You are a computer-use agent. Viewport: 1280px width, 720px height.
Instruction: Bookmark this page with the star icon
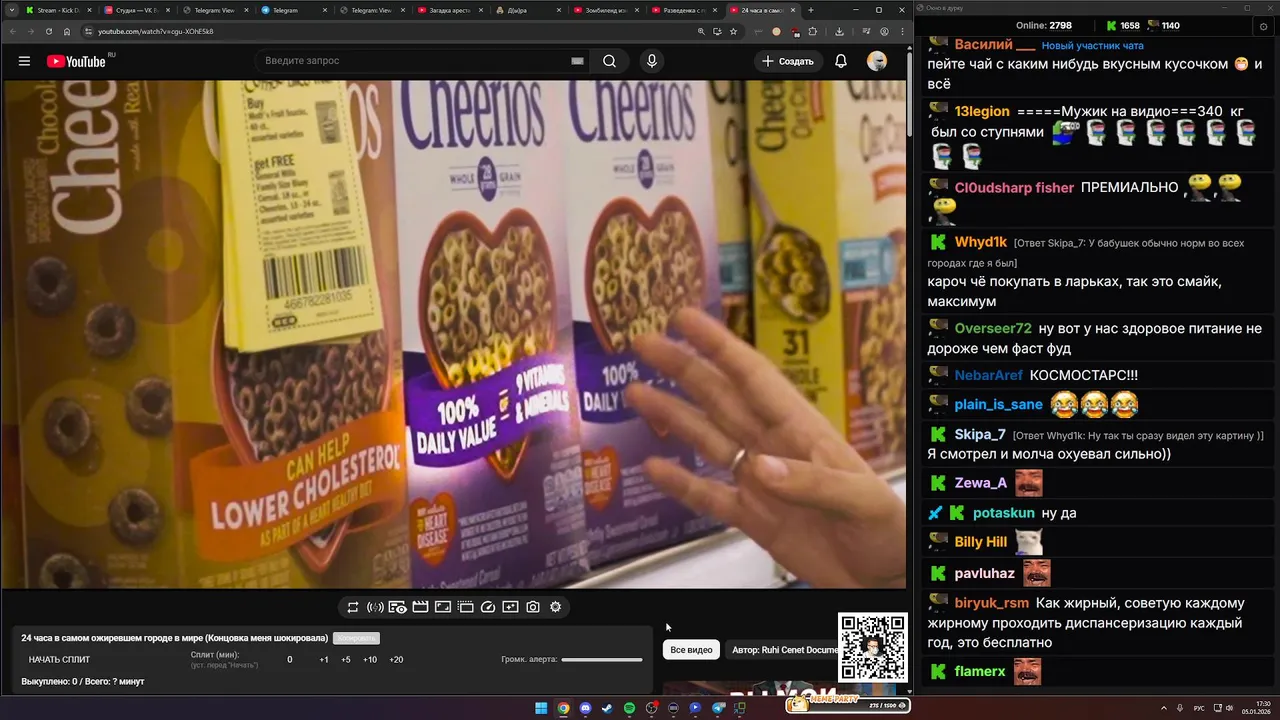pyautogui.click(x=733, y=31)
